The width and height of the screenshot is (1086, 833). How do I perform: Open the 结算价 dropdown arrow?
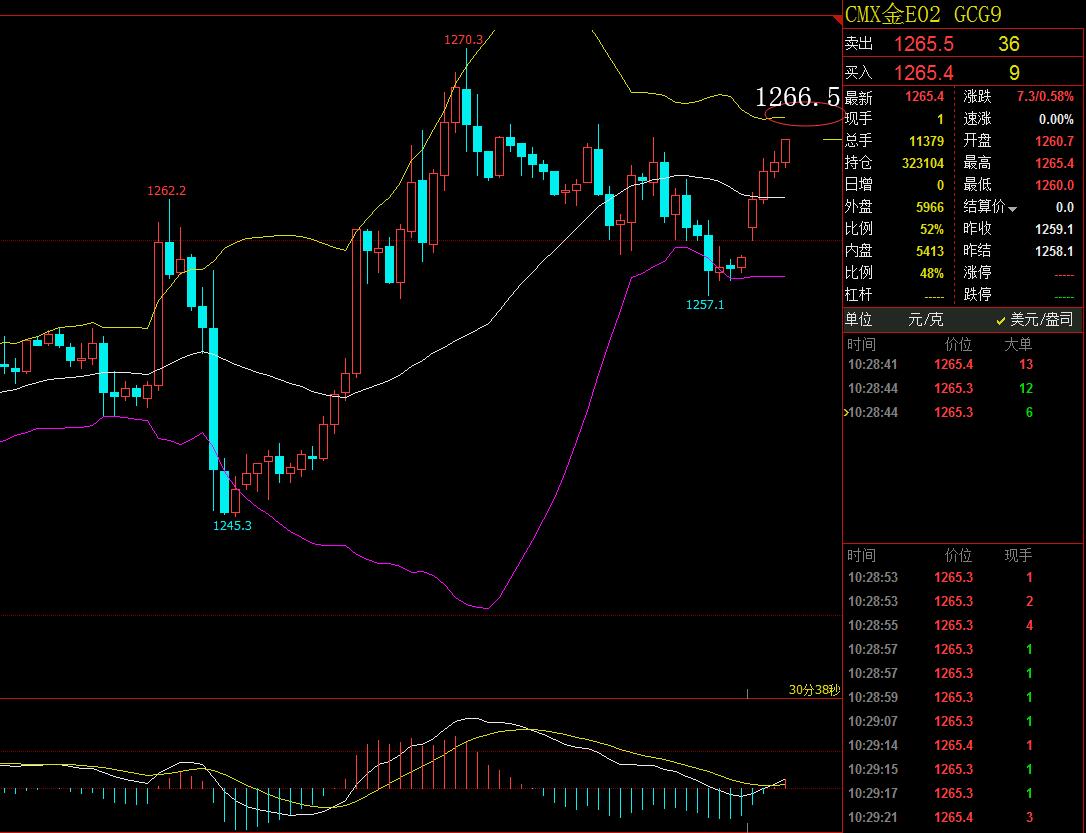pos(1013,209)
